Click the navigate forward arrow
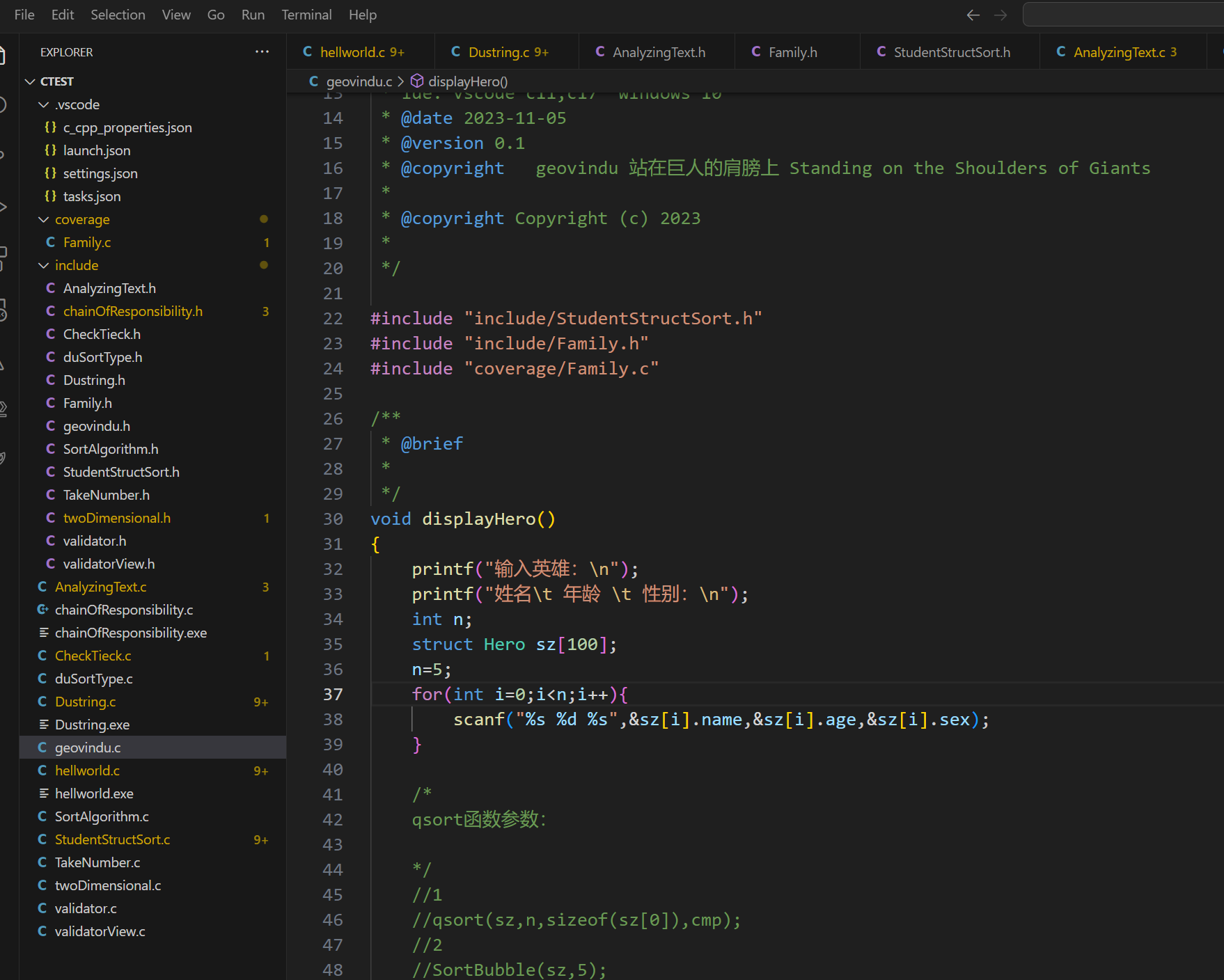 pyautogui.click(x=1001, y=15)
